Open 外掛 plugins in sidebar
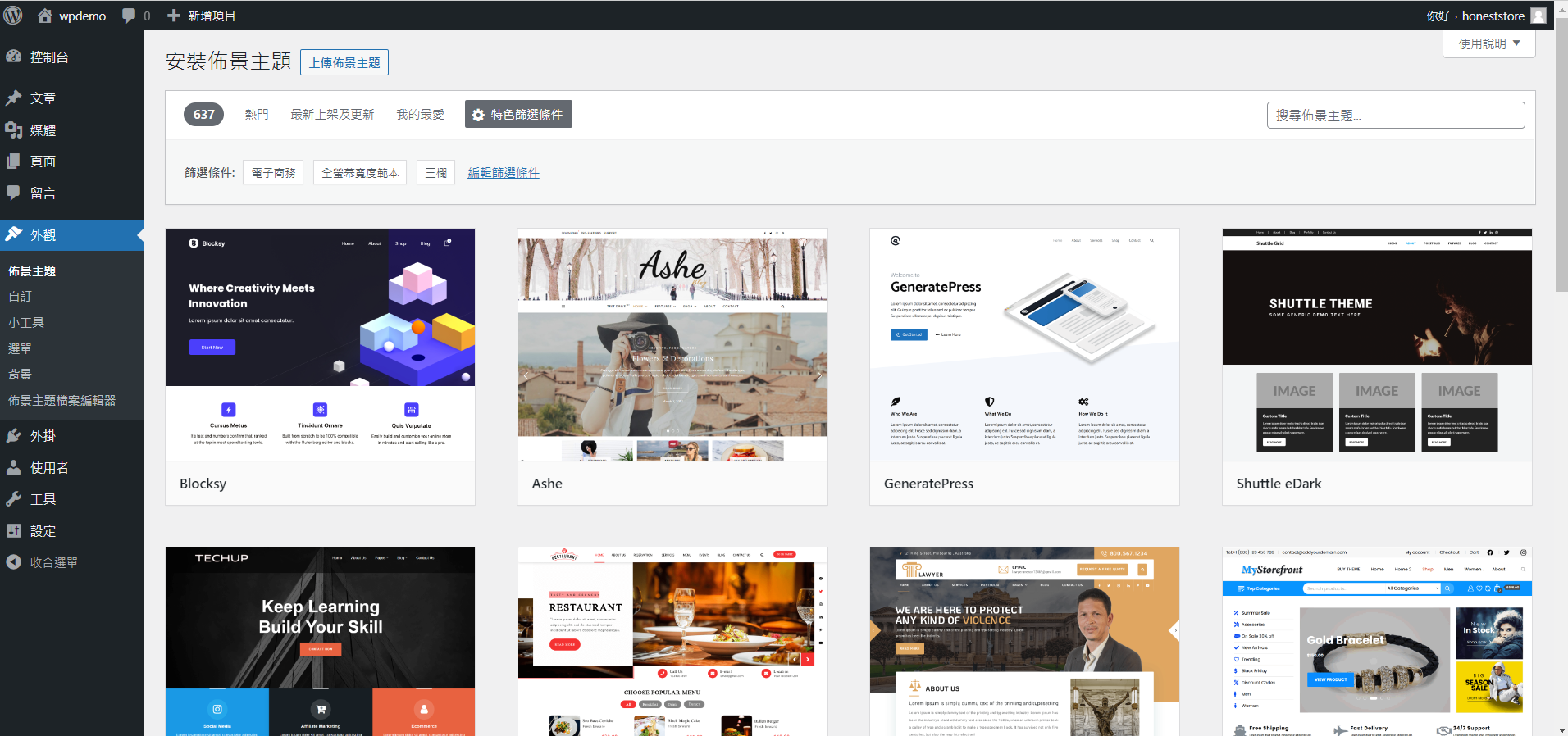Viewport: 1568px width, 736px height. (43, 436)
